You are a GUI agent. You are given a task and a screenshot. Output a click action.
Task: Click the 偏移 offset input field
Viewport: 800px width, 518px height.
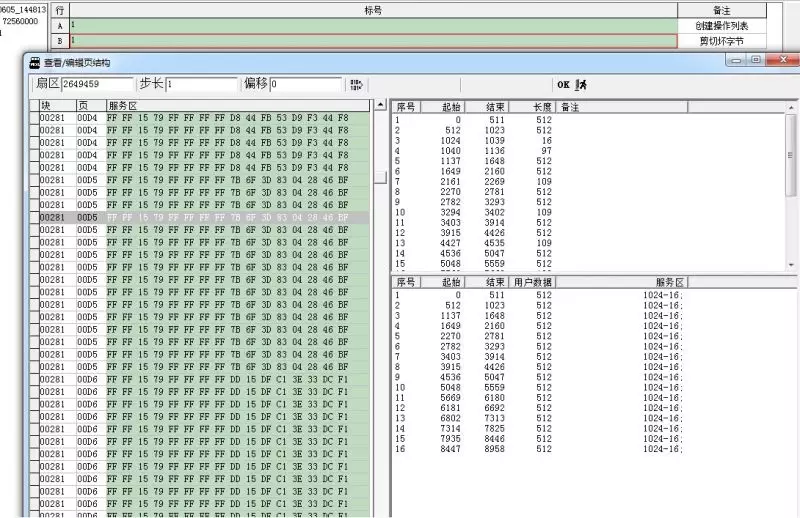click(x=305, y=85)
